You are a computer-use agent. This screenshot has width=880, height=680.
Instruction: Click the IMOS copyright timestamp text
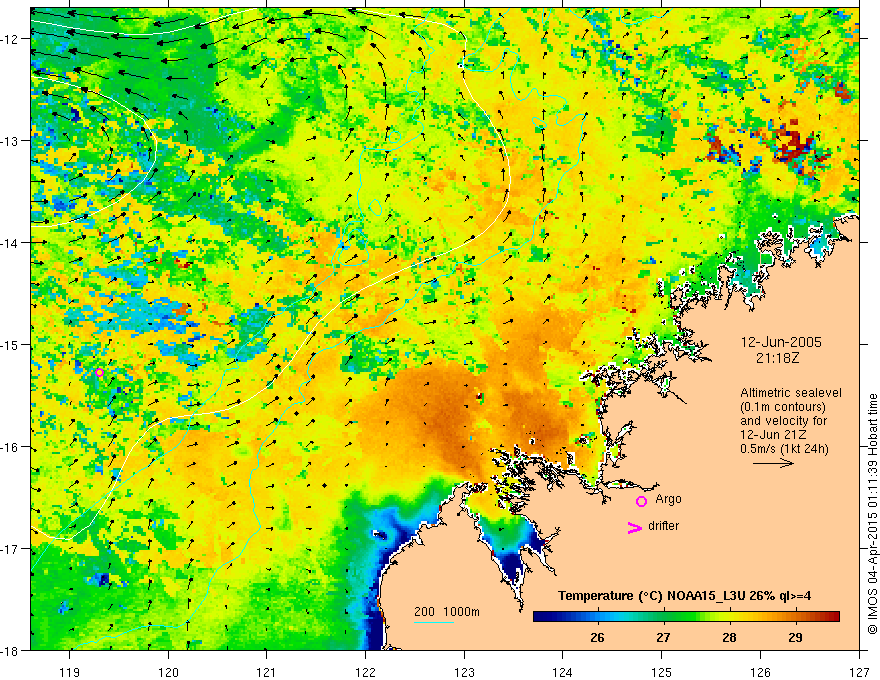pyautogui.click(x=872, y=514)
